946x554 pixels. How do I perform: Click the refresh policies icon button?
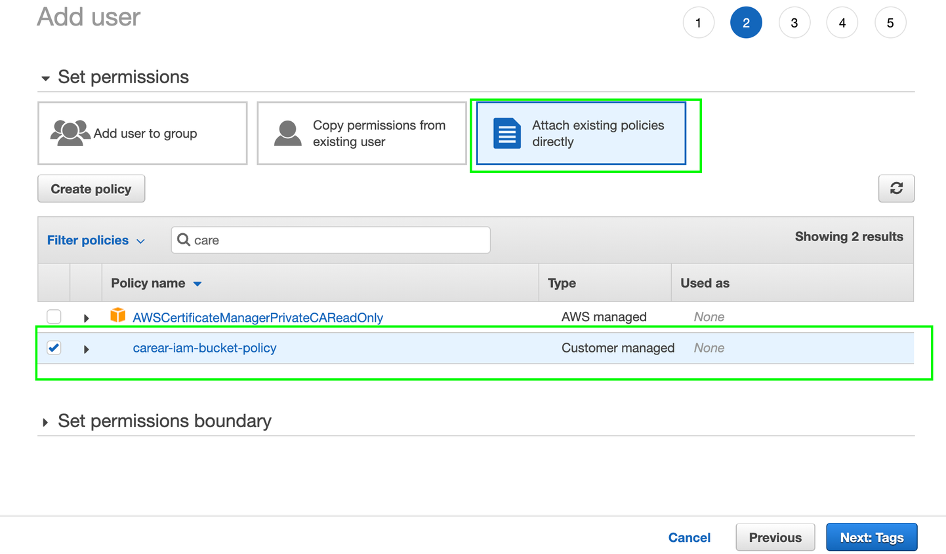(896, 188)
